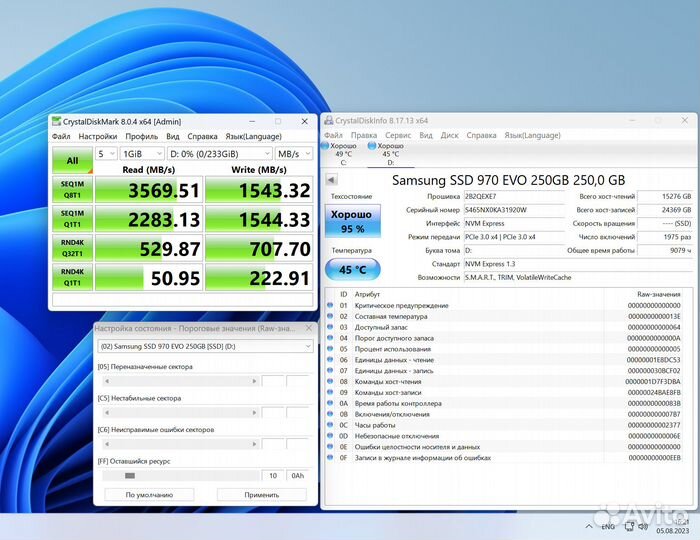Click the Хорошо 95 % health status button
This screenshot has width=700, height=540.
click(353, 221)
